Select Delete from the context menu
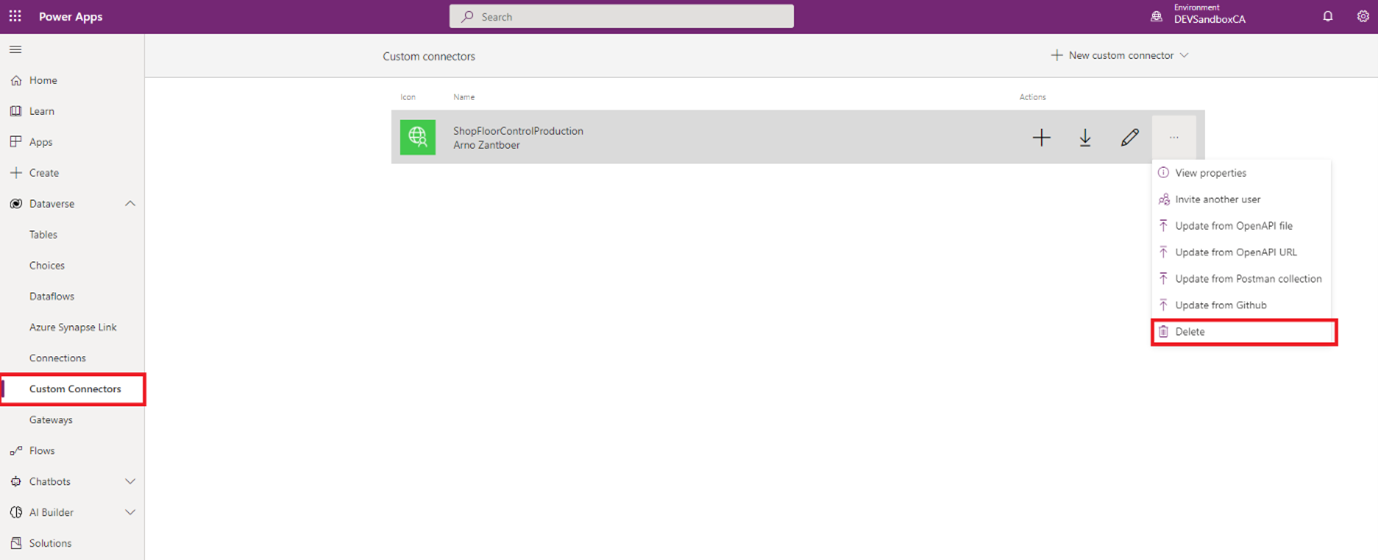The image size is (1378, 560). [1190, 332]
